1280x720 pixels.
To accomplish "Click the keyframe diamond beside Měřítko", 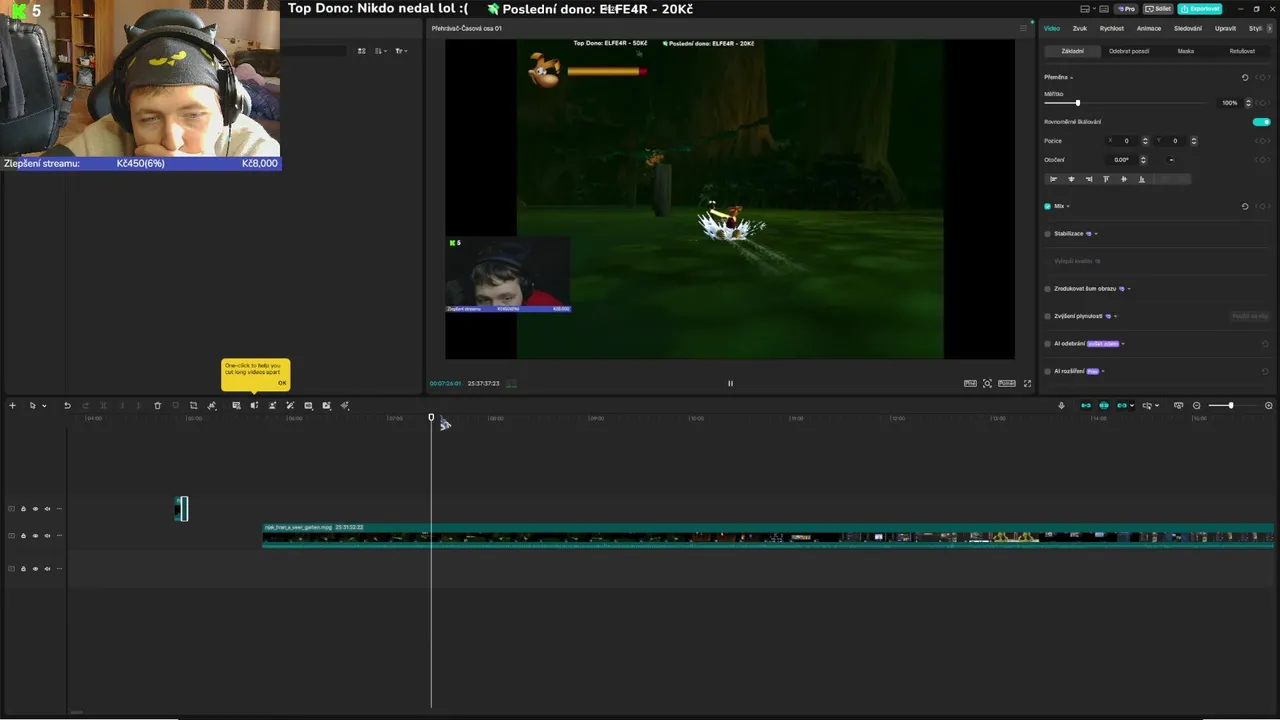I will [1263, 103].
